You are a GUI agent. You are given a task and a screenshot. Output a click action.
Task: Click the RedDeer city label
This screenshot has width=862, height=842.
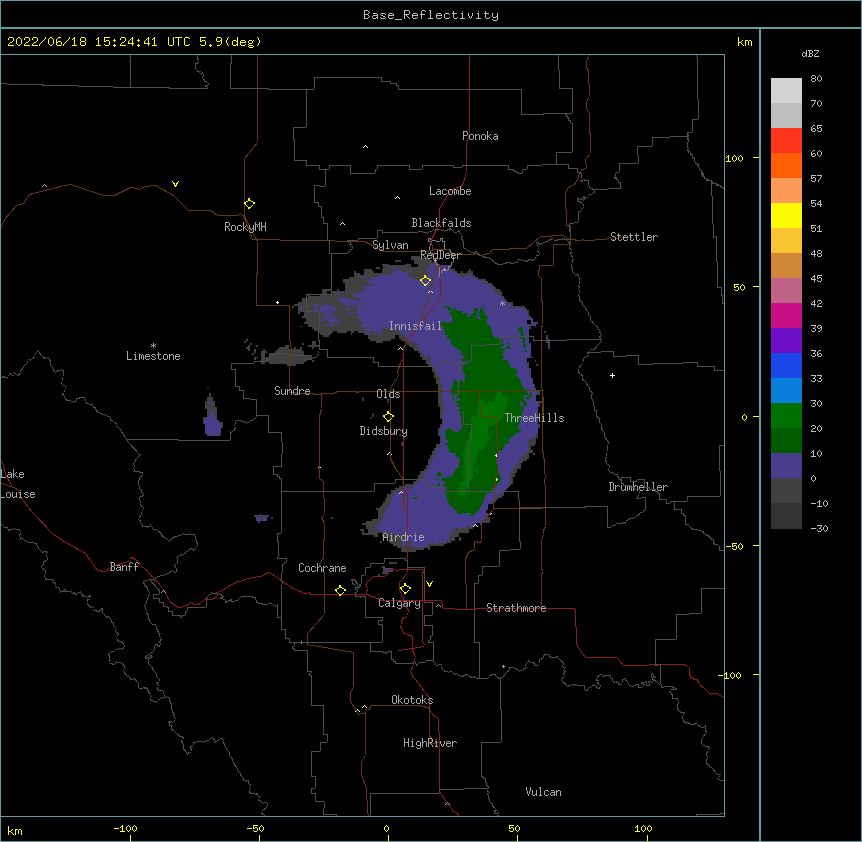pos(440,255)
